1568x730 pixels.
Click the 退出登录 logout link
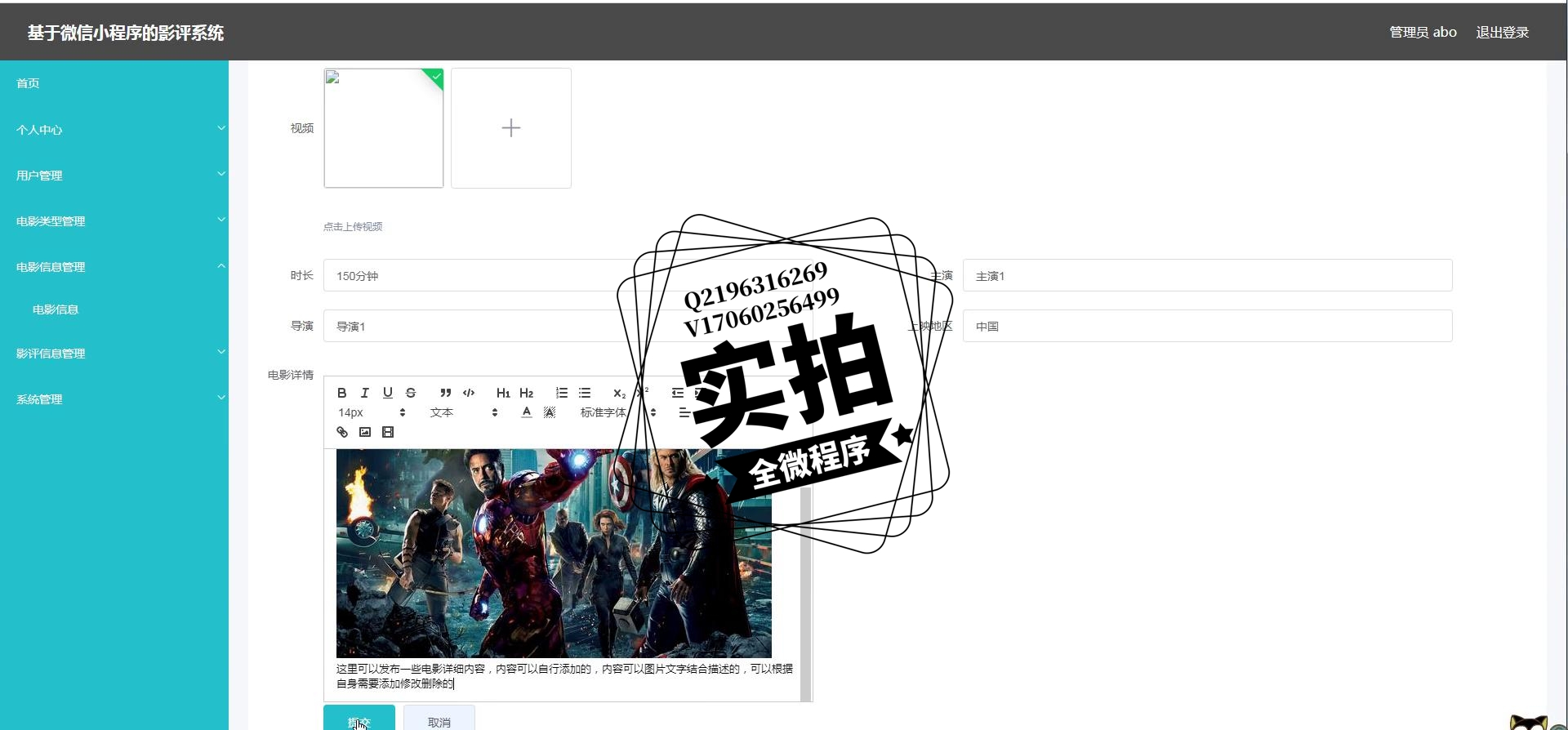[1502, 33]
